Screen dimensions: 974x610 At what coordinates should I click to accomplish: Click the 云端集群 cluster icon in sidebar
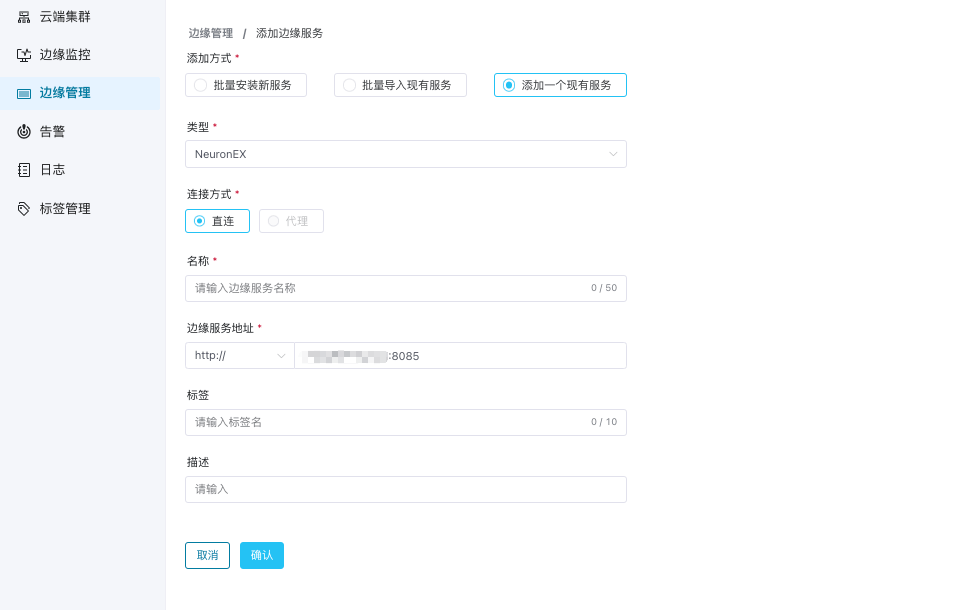coord(24,17)
